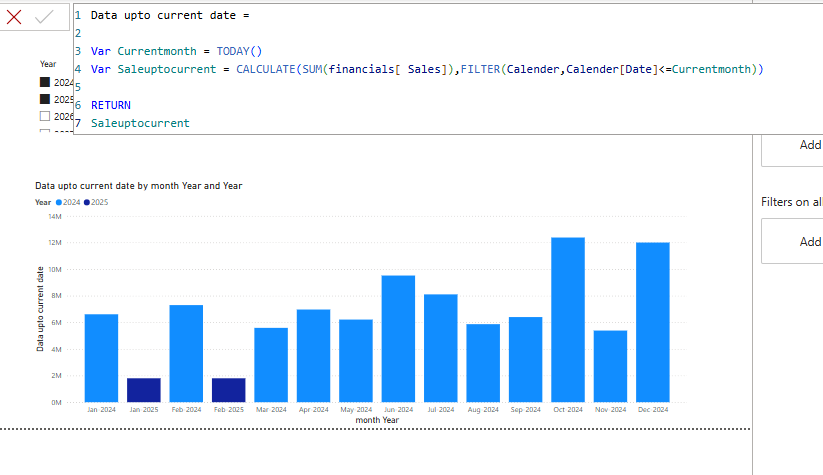This screenshot has width=823, height=475.
Task: Cancel the formula with the red X
Action: (x=14, y=17)
